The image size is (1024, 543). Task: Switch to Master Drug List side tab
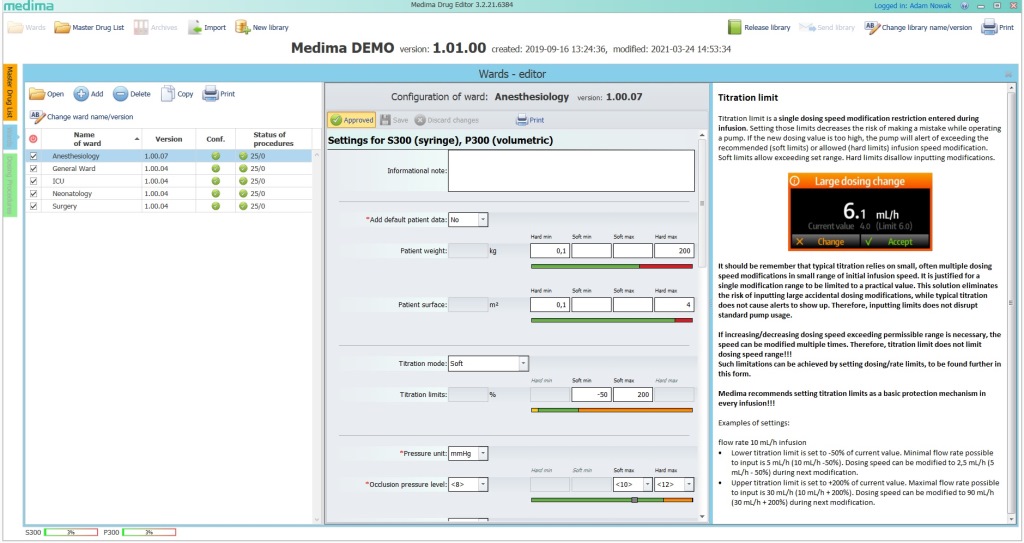(x=10, y=93)
